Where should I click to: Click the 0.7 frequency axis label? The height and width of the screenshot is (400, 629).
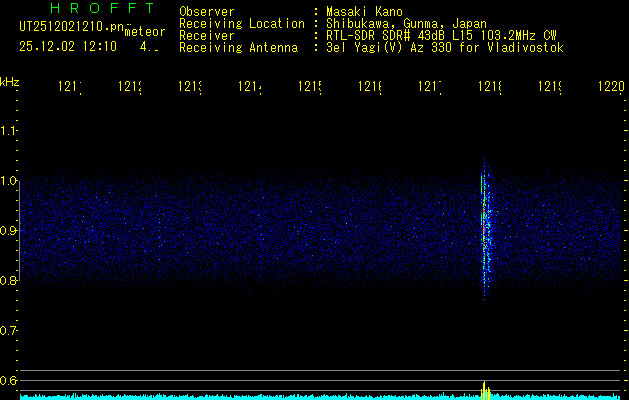pyautogui.click(x=8, y=331)
